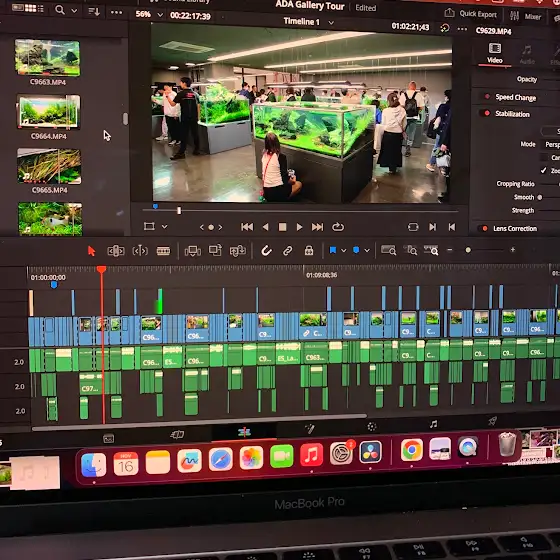
Task: Click the viewer jog-wheel dot control
Action: 211,227
